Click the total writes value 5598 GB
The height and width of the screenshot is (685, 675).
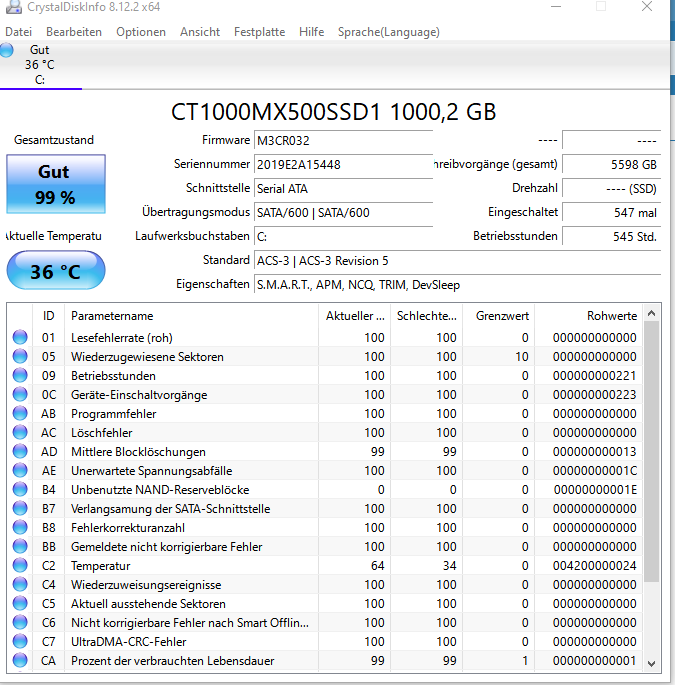click(612, 165)
